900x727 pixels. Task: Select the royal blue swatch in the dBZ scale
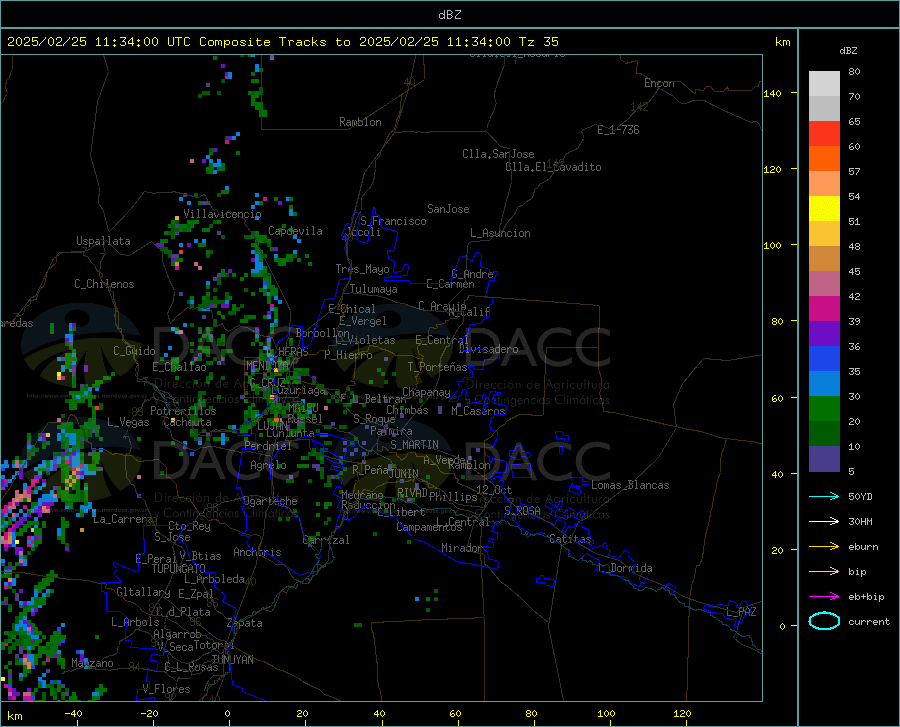pos(824,359)
